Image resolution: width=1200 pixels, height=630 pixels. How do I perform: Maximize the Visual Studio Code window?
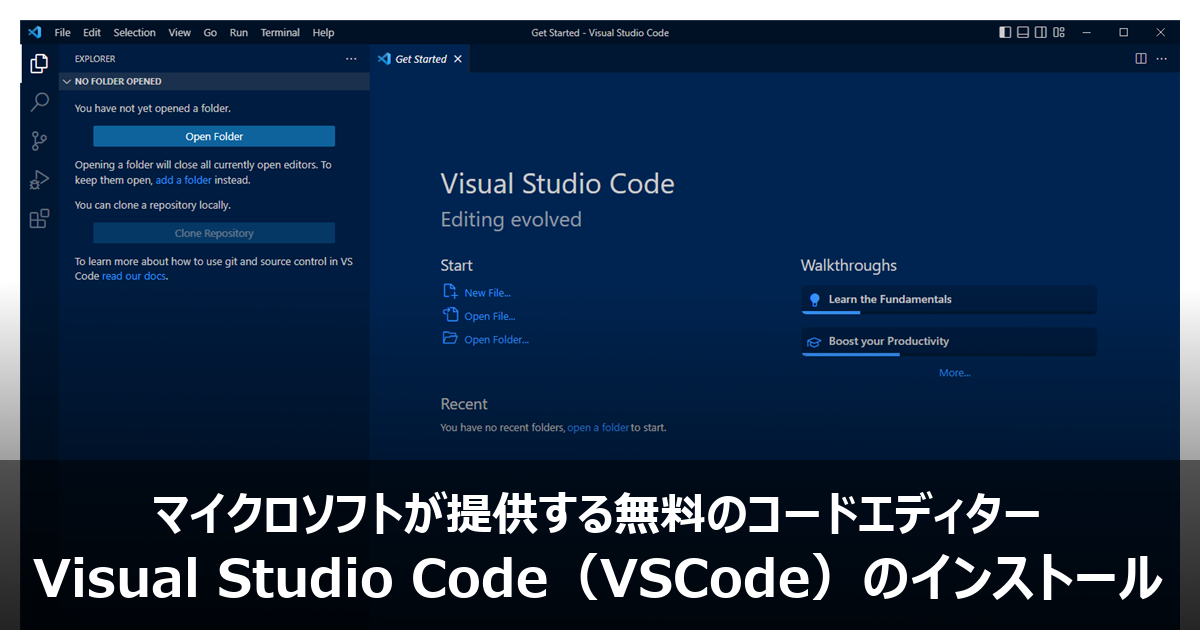[1123, 32]
